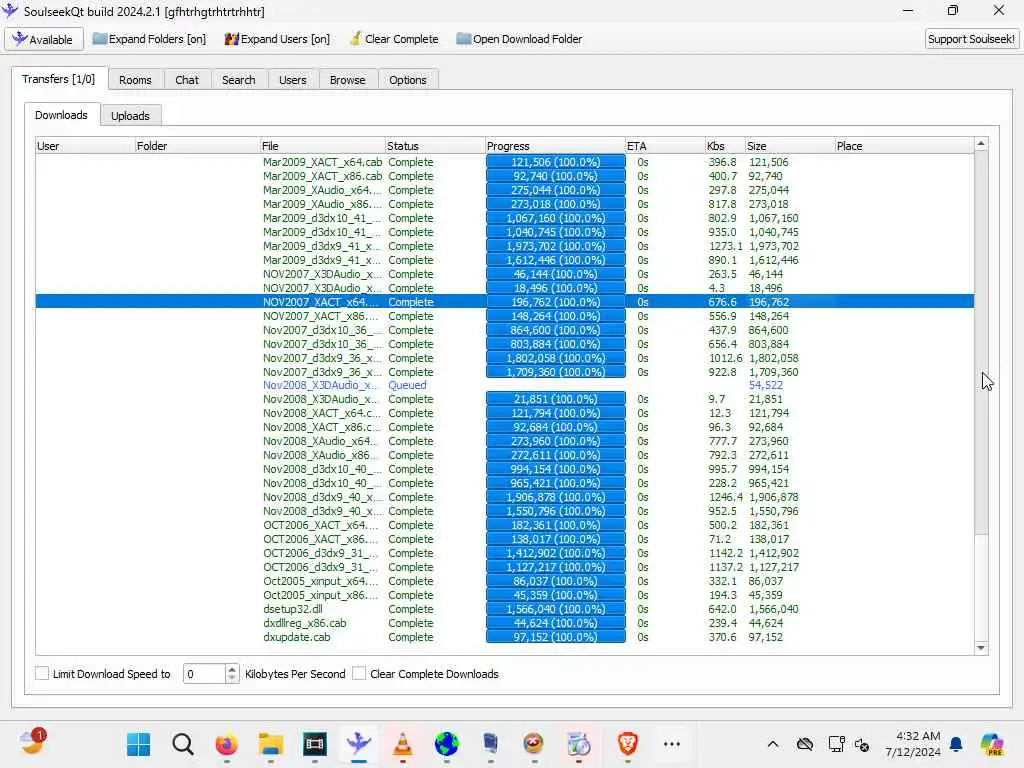Image resolution: width=1024 pixels, height=768 pixels.
Task: Open the Windows Start menu
Action: pyautogui.click(x=138, y=744)
